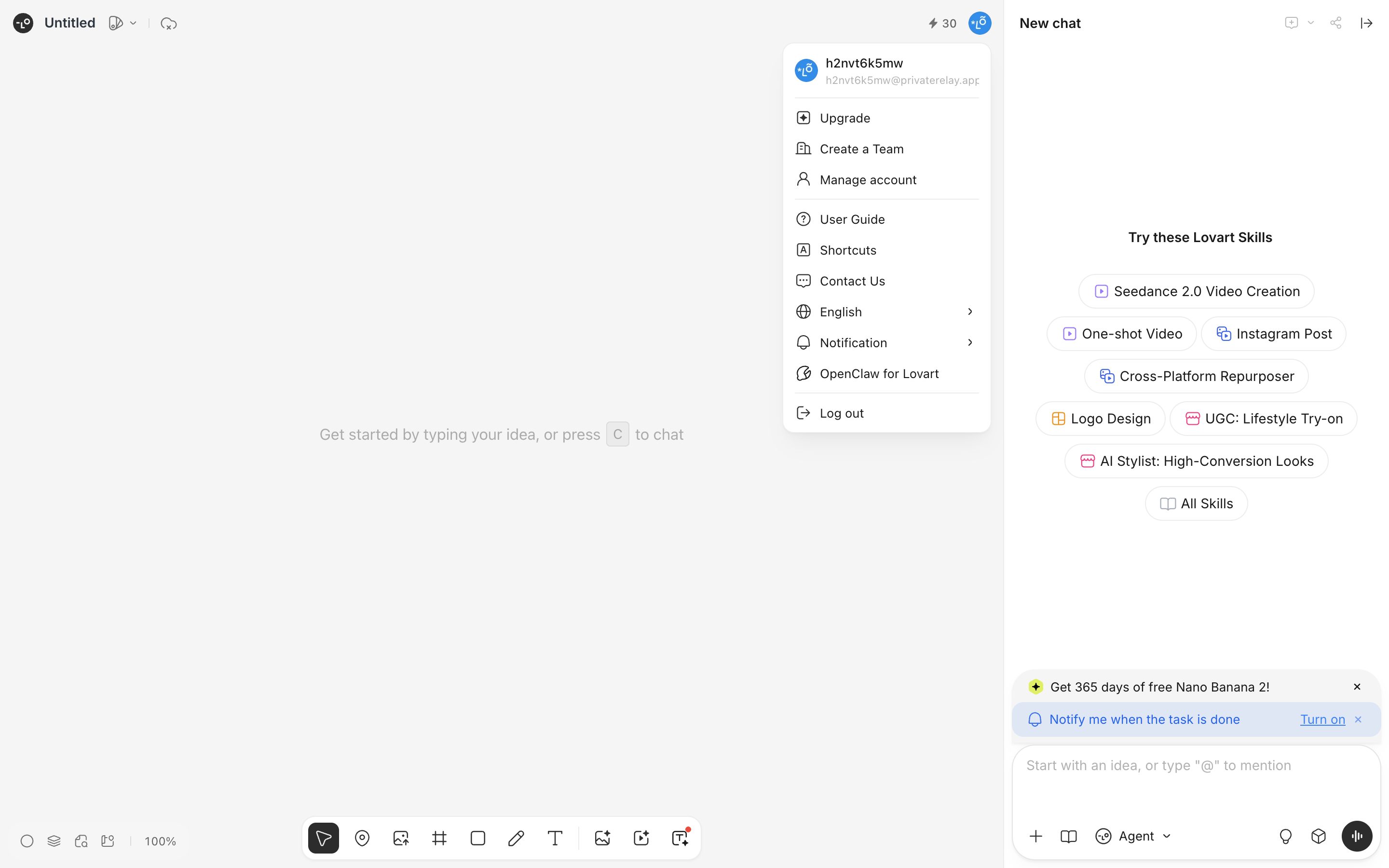Select the cursor select tool
The image size is (1389, 868).
click(x=324, y=838)
